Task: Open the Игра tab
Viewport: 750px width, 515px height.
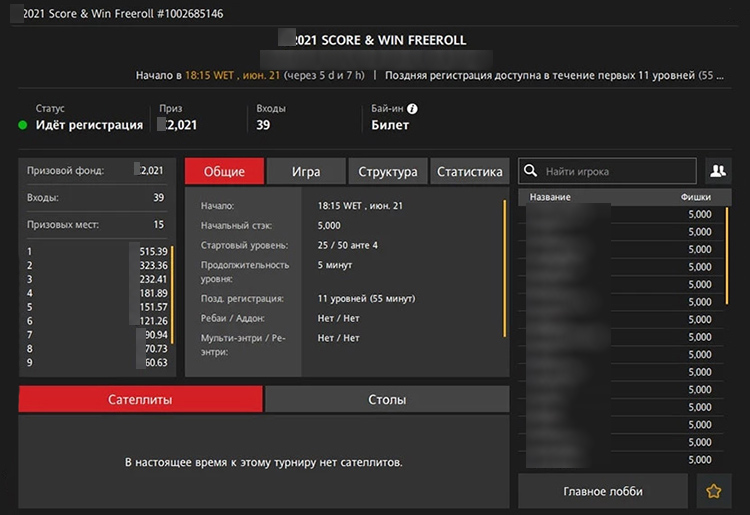Action: [306, 171]
